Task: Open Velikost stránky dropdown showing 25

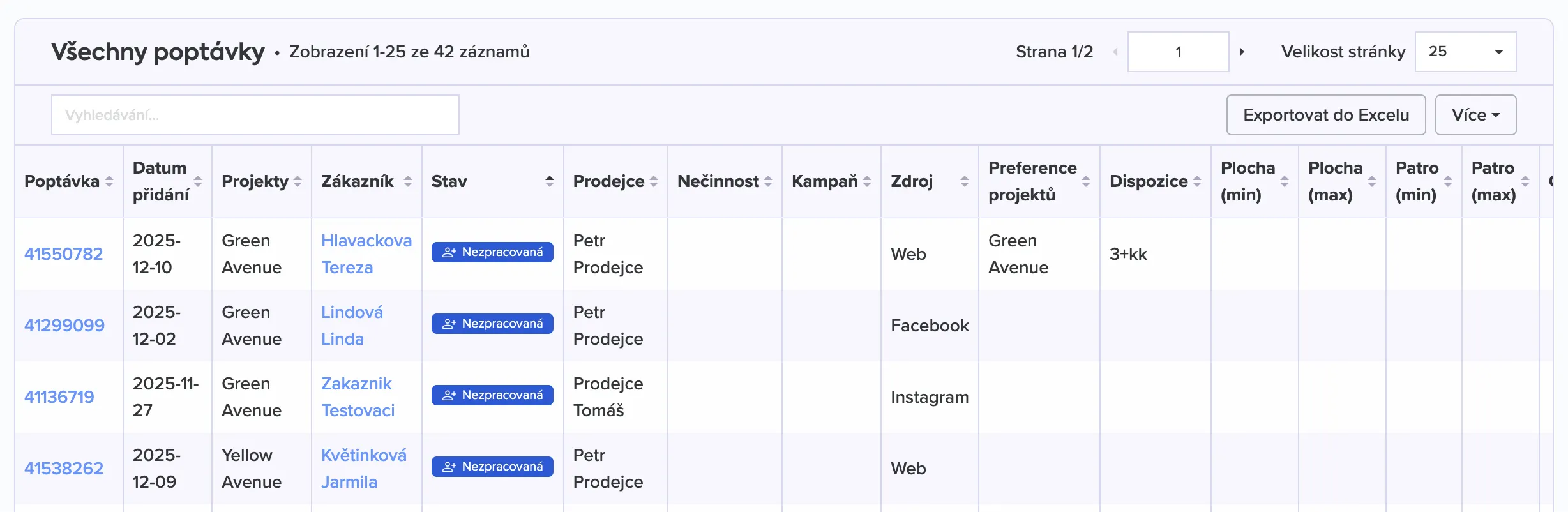Action: (1465, 52)
